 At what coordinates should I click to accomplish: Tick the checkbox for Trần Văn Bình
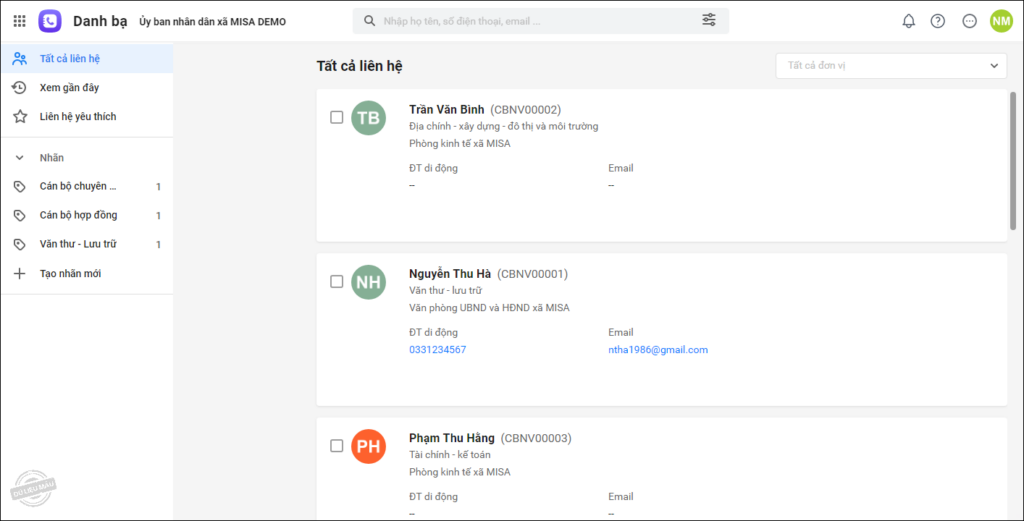337,118
